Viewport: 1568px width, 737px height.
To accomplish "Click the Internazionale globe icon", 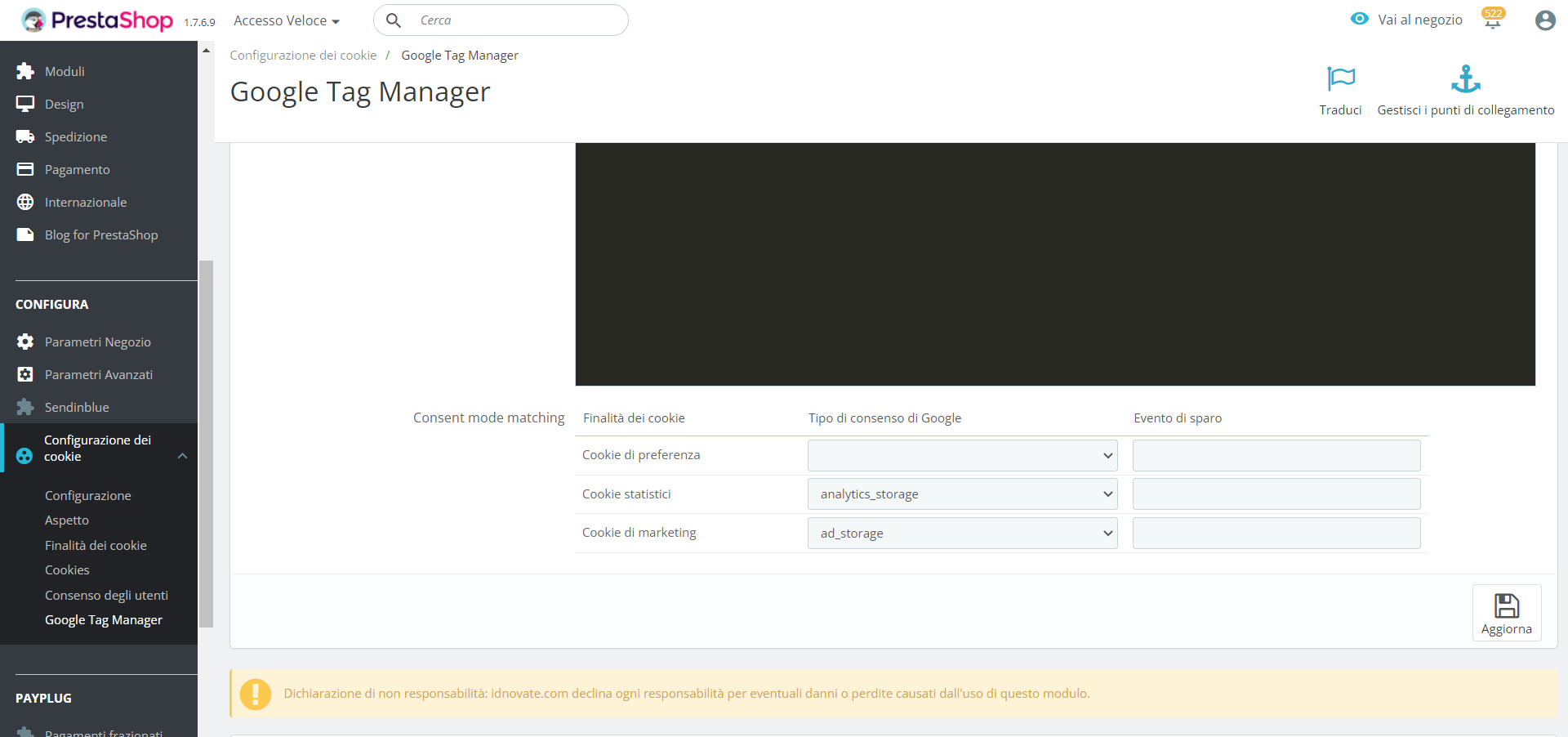I will click(x=25, y=202).
